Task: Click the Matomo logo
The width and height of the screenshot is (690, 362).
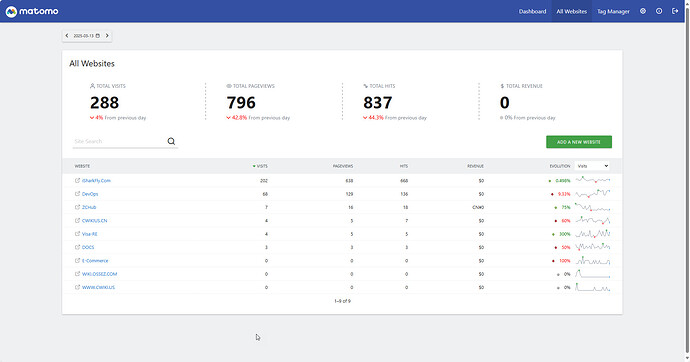Action: [32, 11]
